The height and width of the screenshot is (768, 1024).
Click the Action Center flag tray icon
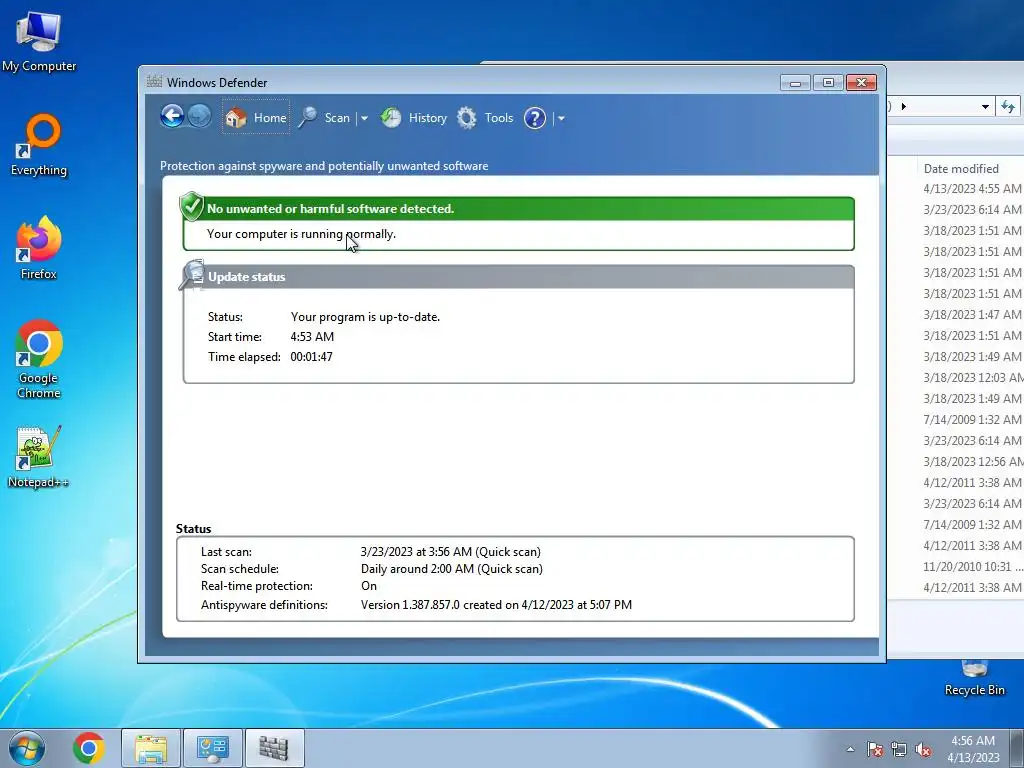(x=875, y=749)
